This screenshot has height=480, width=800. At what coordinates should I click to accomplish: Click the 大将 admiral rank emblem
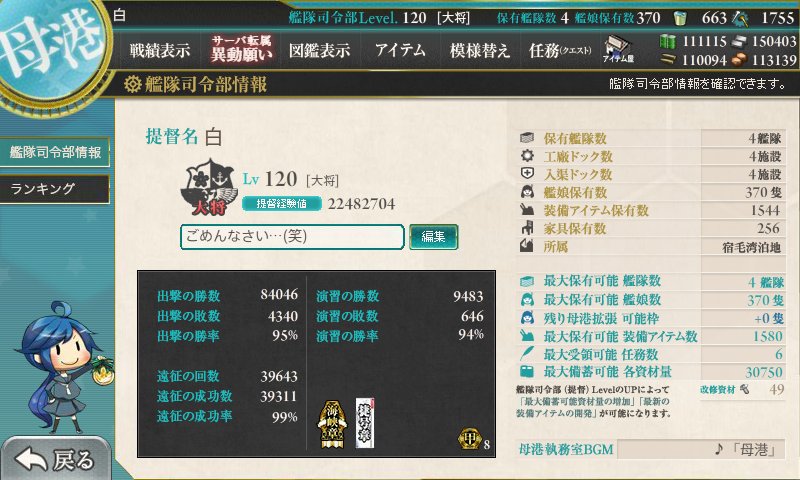[209, 187]
